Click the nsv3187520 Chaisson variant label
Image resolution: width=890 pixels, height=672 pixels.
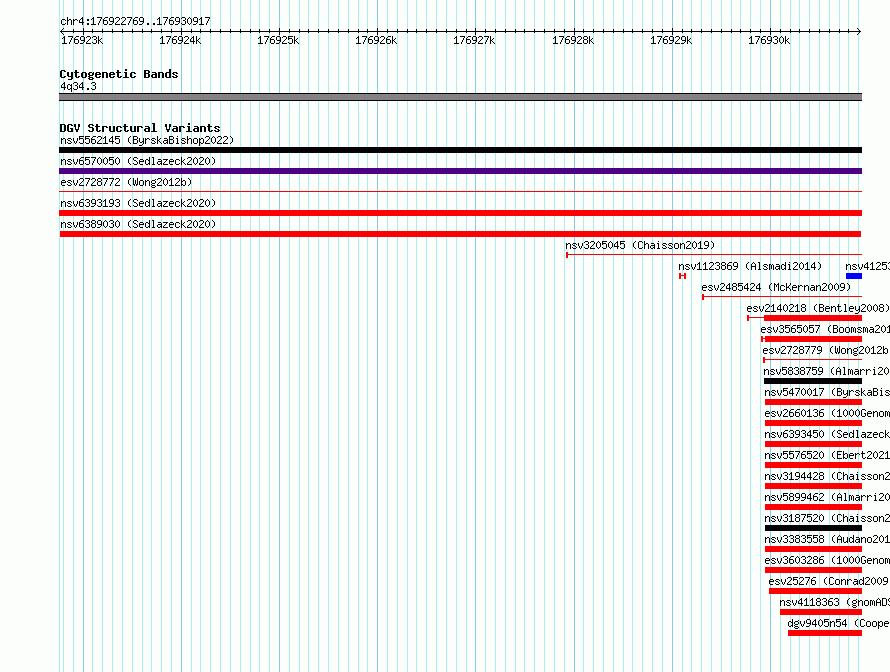tap(827, 518)
